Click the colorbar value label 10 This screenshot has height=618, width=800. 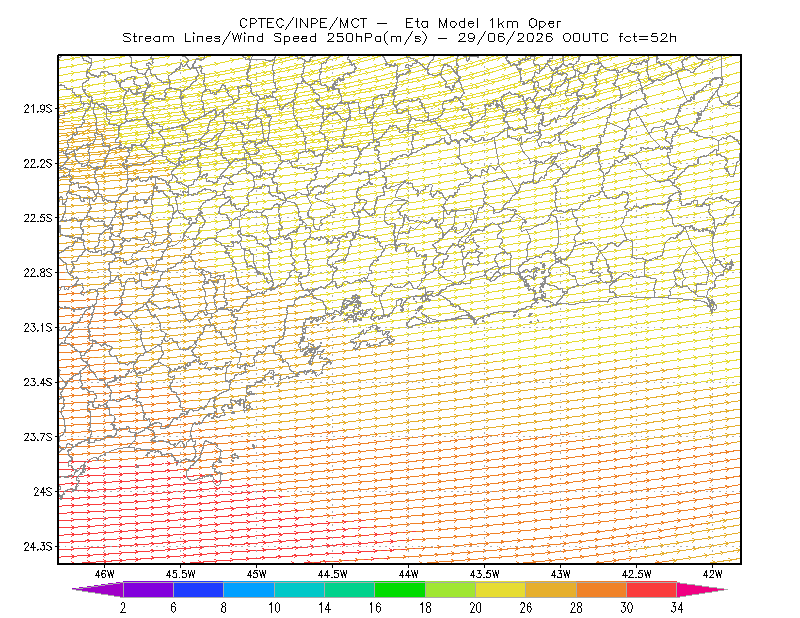[274, 608]
